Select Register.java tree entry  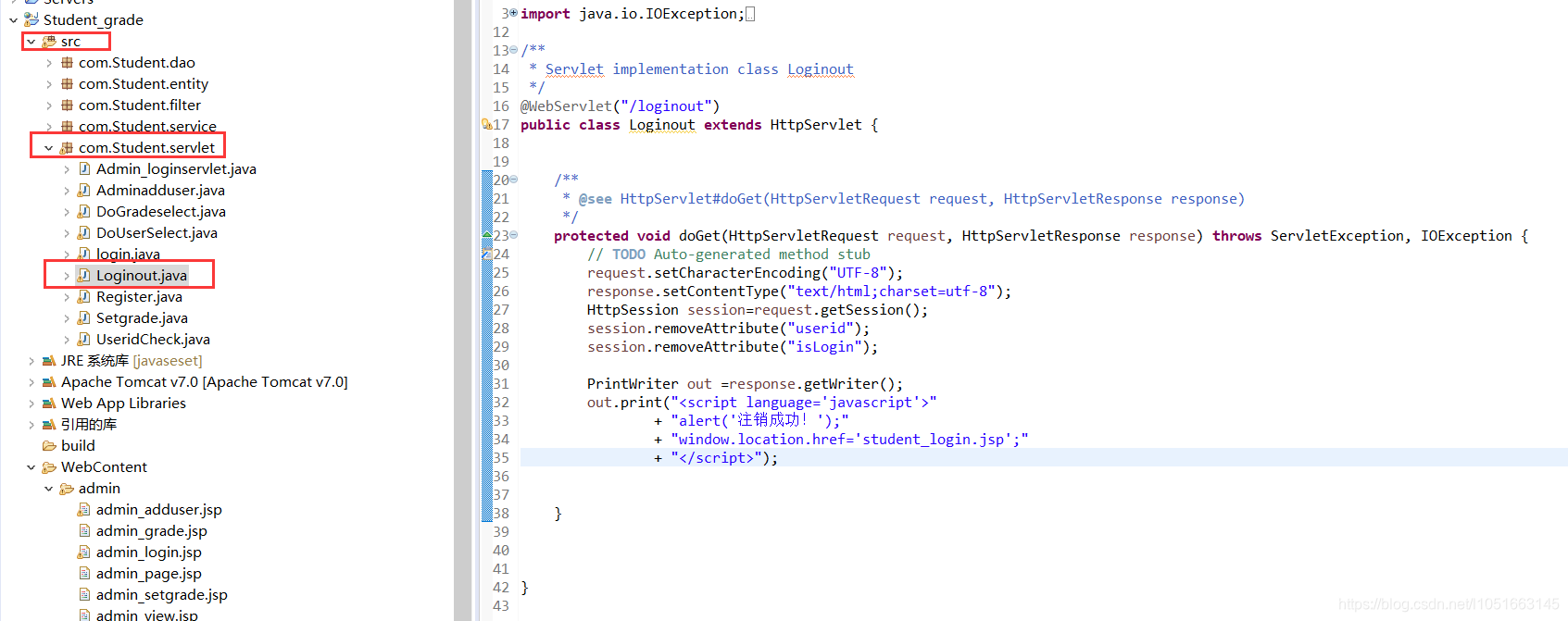pyautogui.click(x=139, y=297)
